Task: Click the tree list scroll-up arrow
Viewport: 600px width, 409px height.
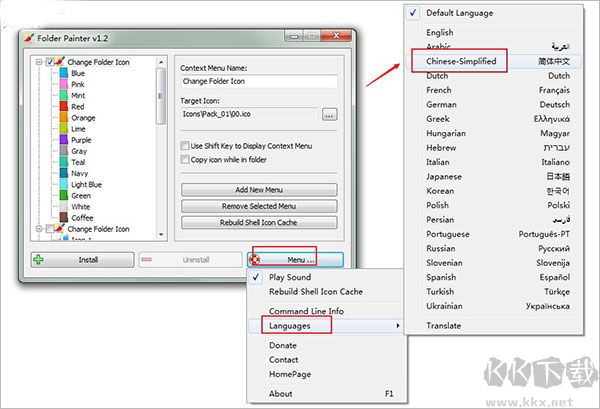Action: [x=161, y=62]
